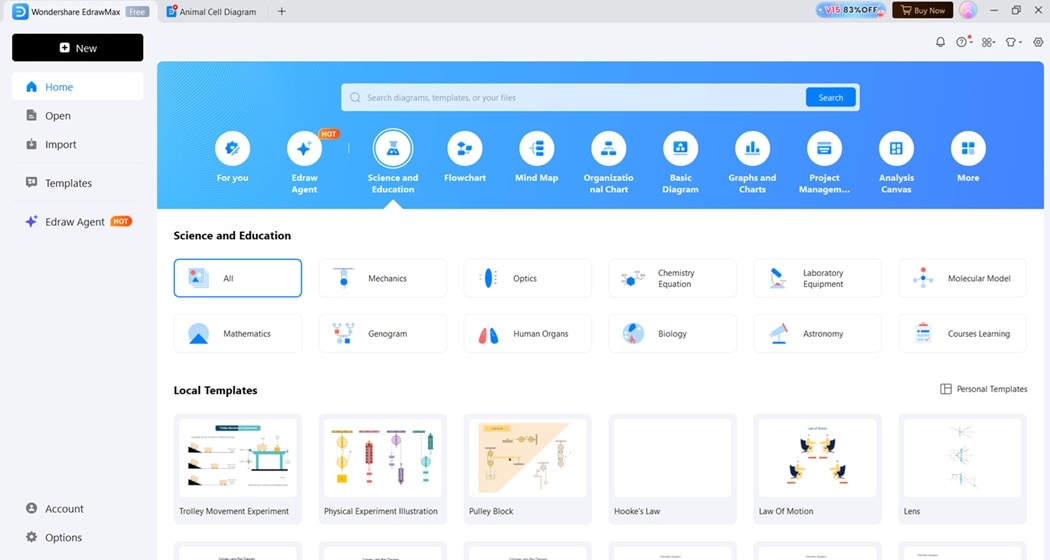Open the Lens template thumbnail
This screenshot has width=1050, height=560.
pyautogui.click(x=962, y=459)
